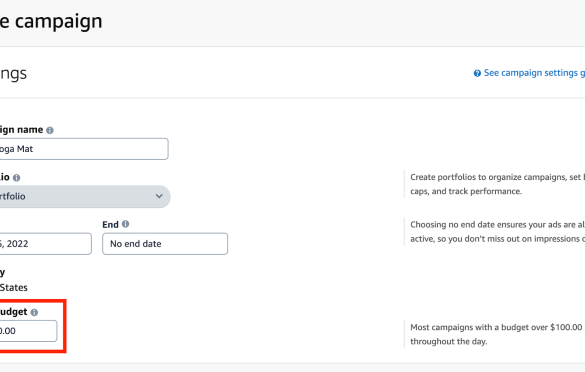Click the No end date field
Screen dimensions: 585x372
[x=165, y=244]
